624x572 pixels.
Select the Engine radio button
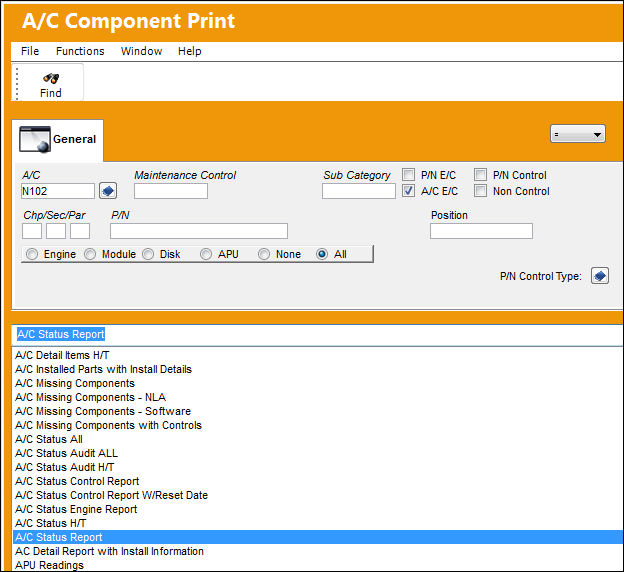[32, 254]
